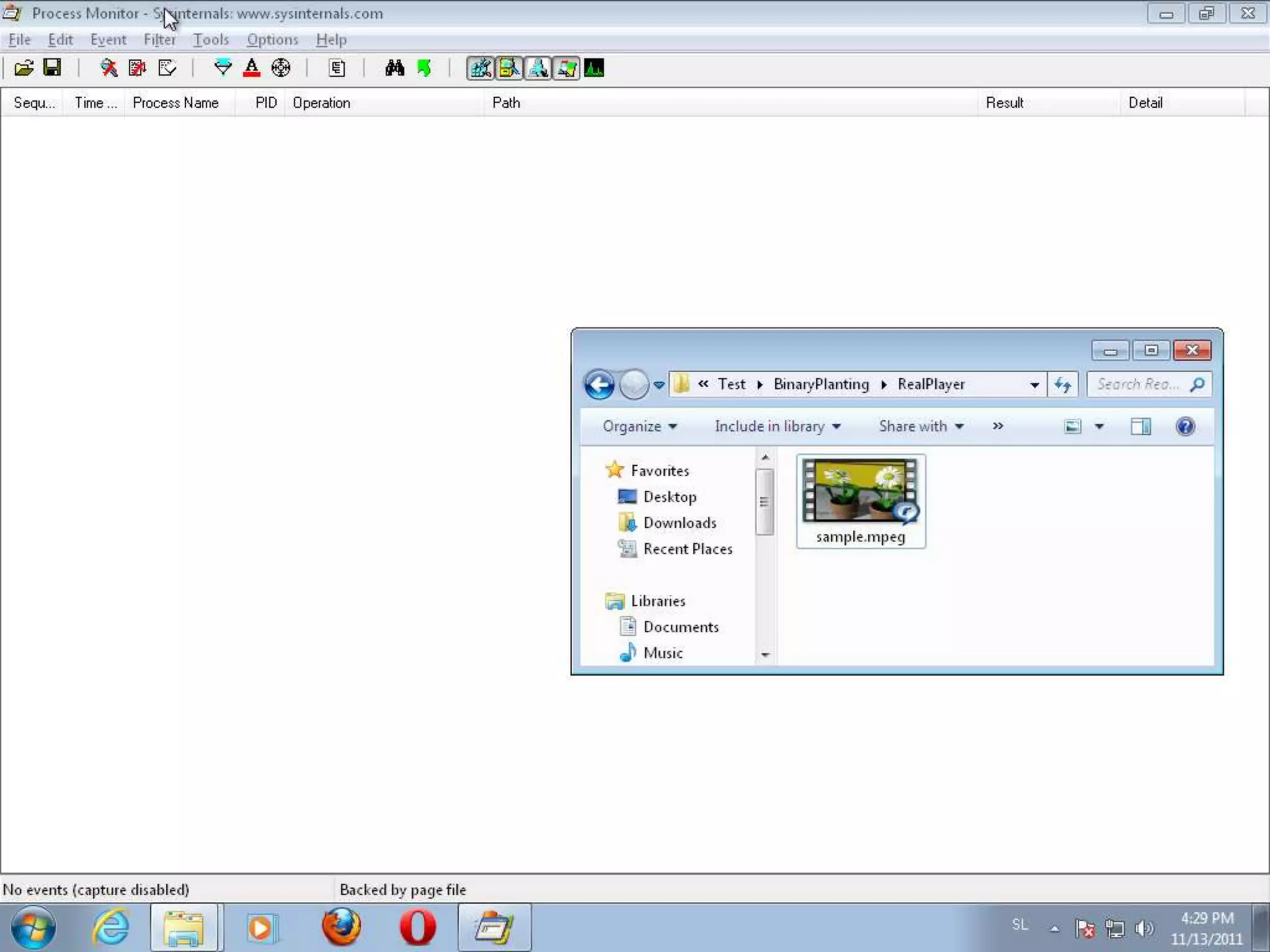Open the Tools menu
This screenshot has height=952, width=1270.
211,40
